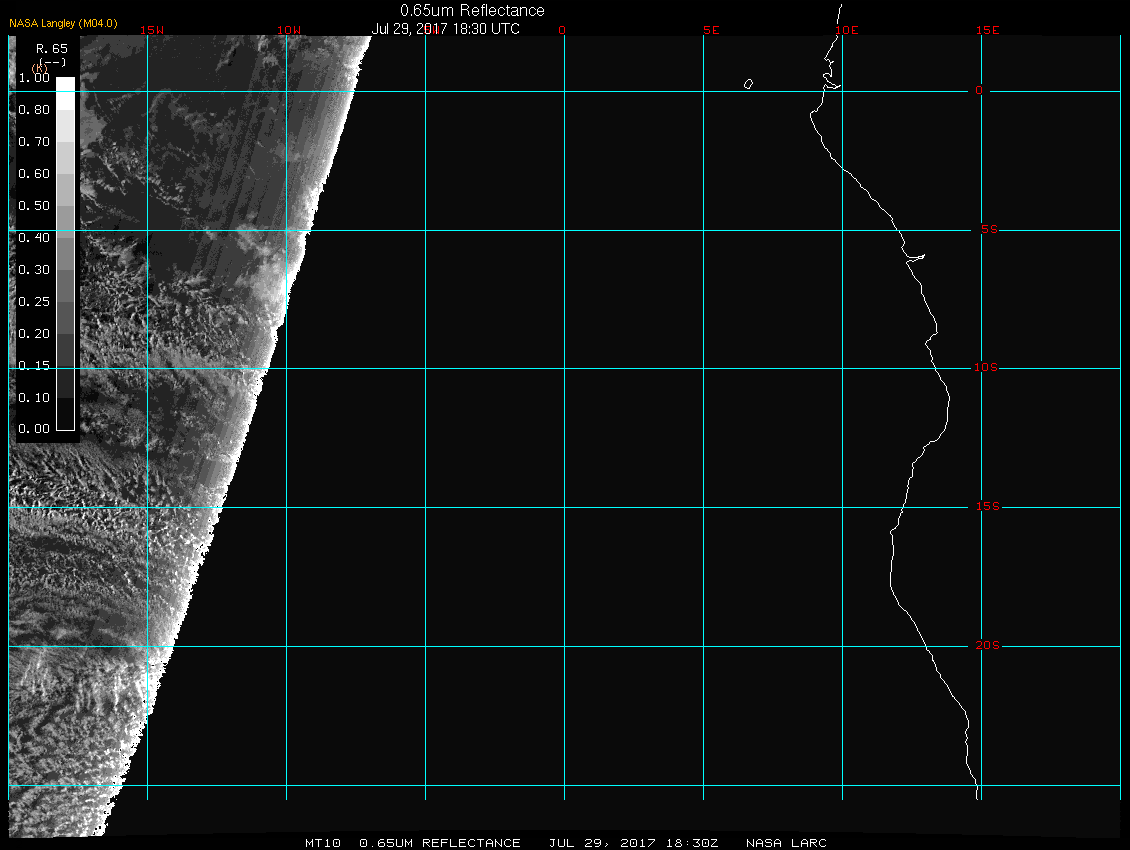Click the 5E longitude label

click(711, 30)
